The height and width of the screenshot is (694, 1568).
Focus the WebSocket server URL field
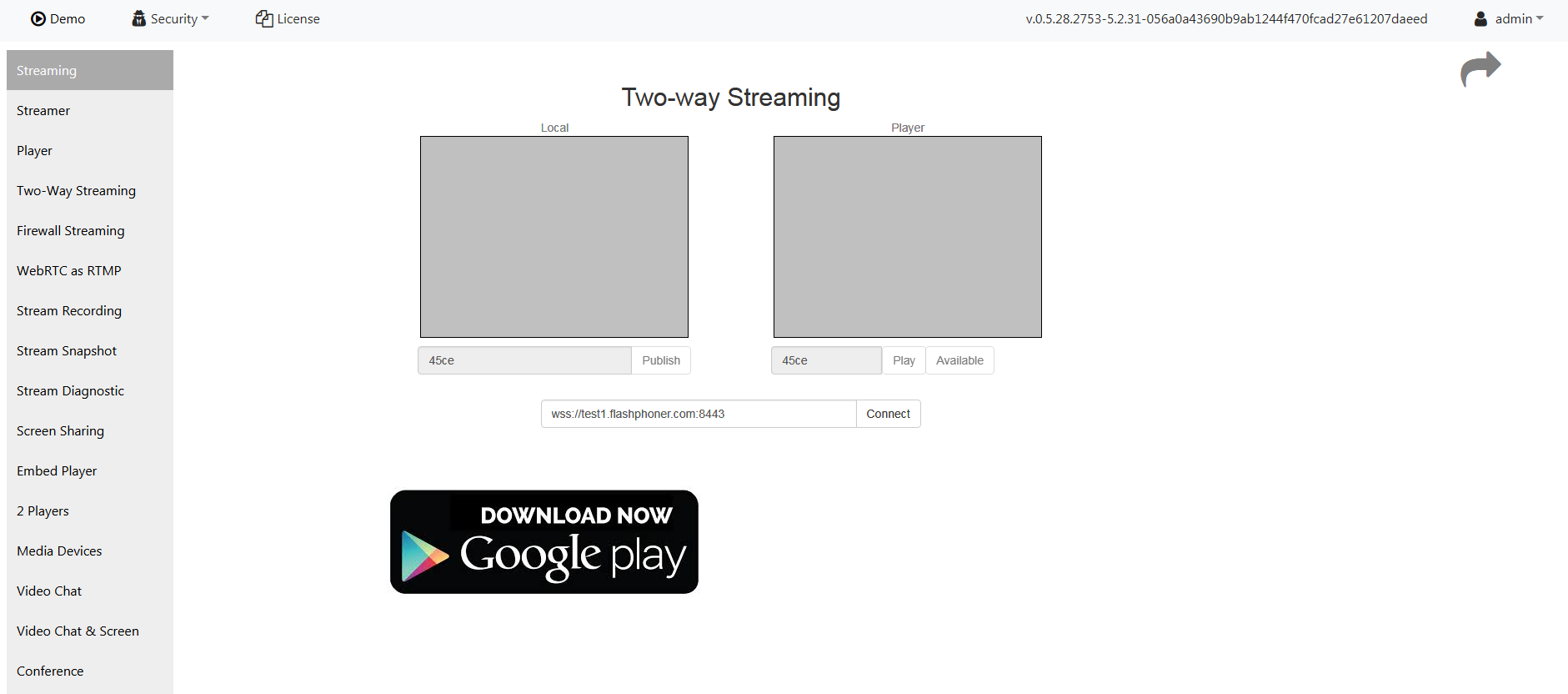click(698, 414)
